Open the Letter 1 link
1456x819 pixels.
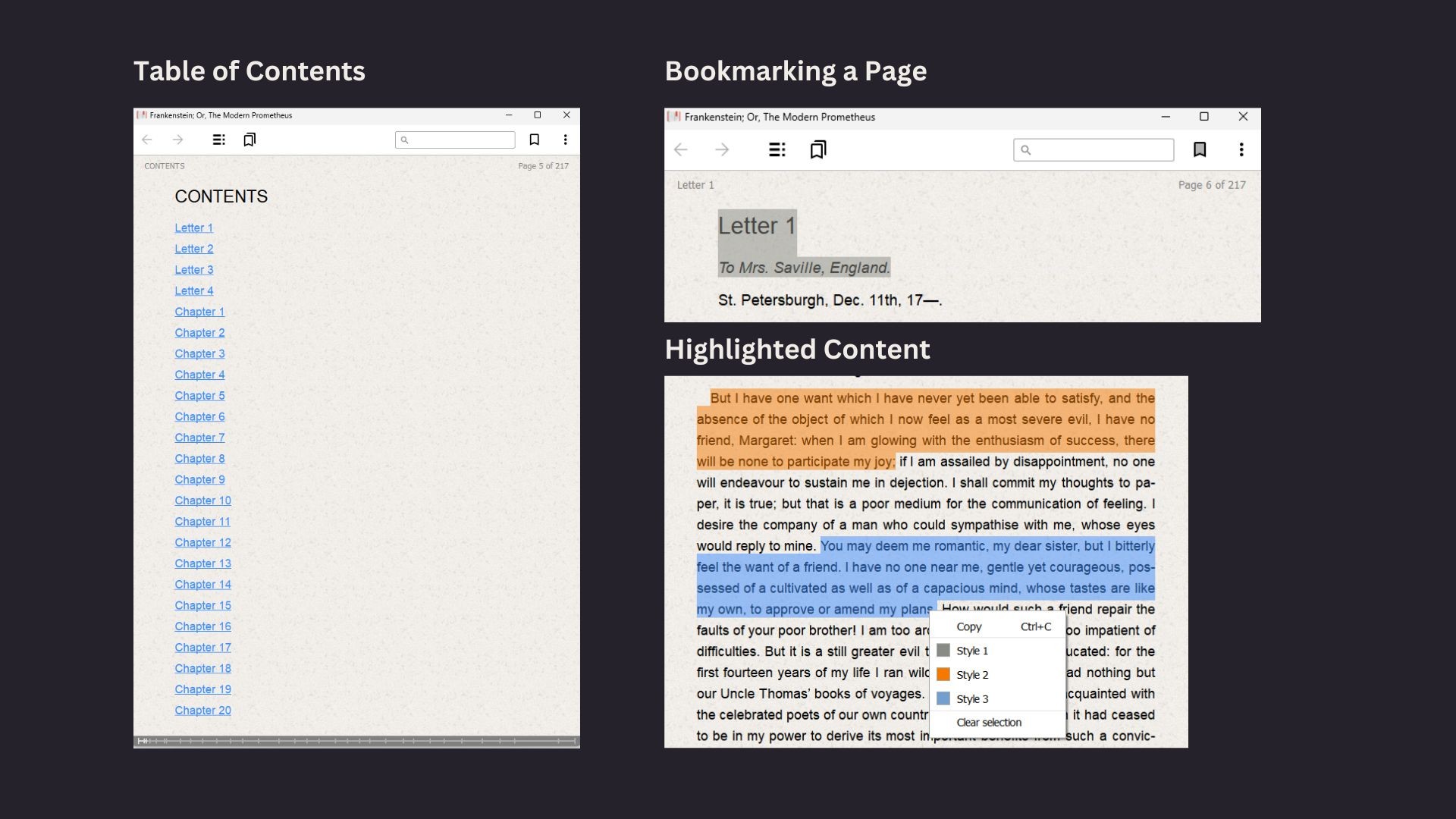pos(194,227)
